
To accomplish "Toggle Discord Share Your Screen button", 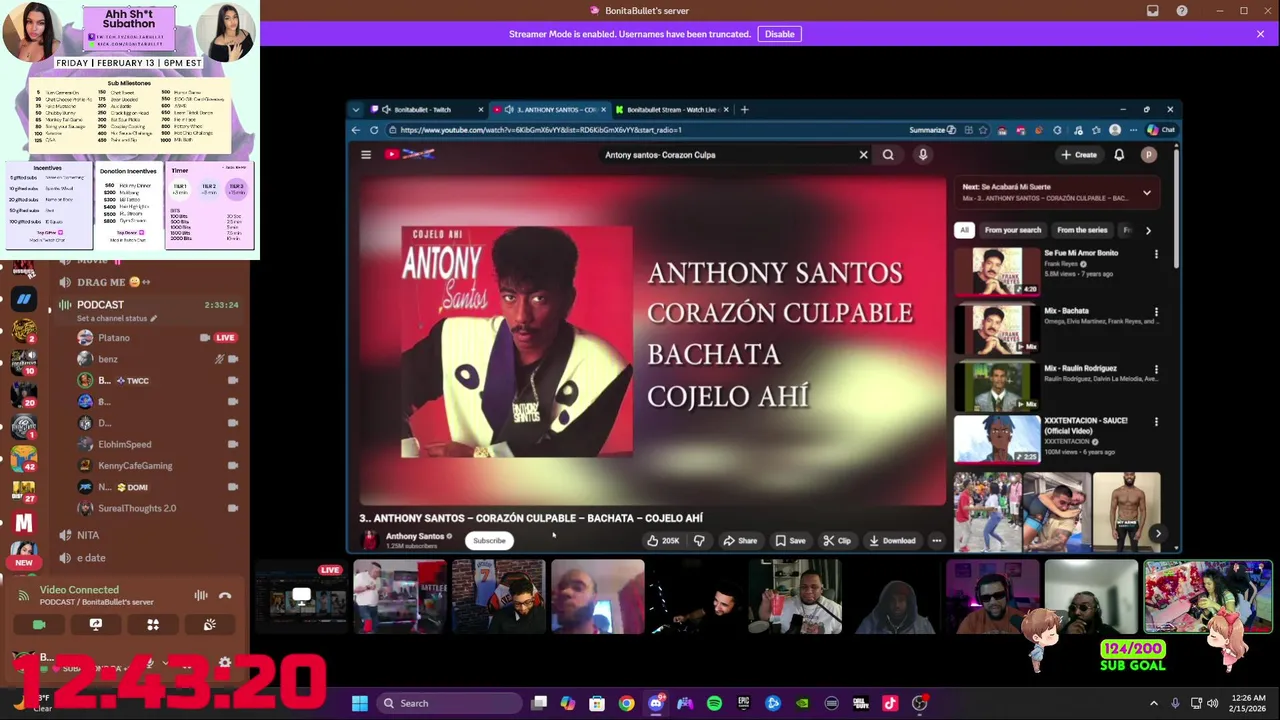I will (x=96, y=624).
